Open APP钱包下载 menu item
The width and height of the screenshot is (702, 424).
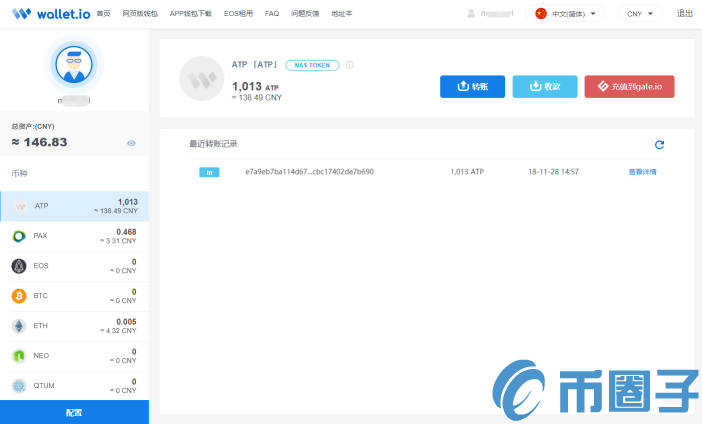[191, 14]
